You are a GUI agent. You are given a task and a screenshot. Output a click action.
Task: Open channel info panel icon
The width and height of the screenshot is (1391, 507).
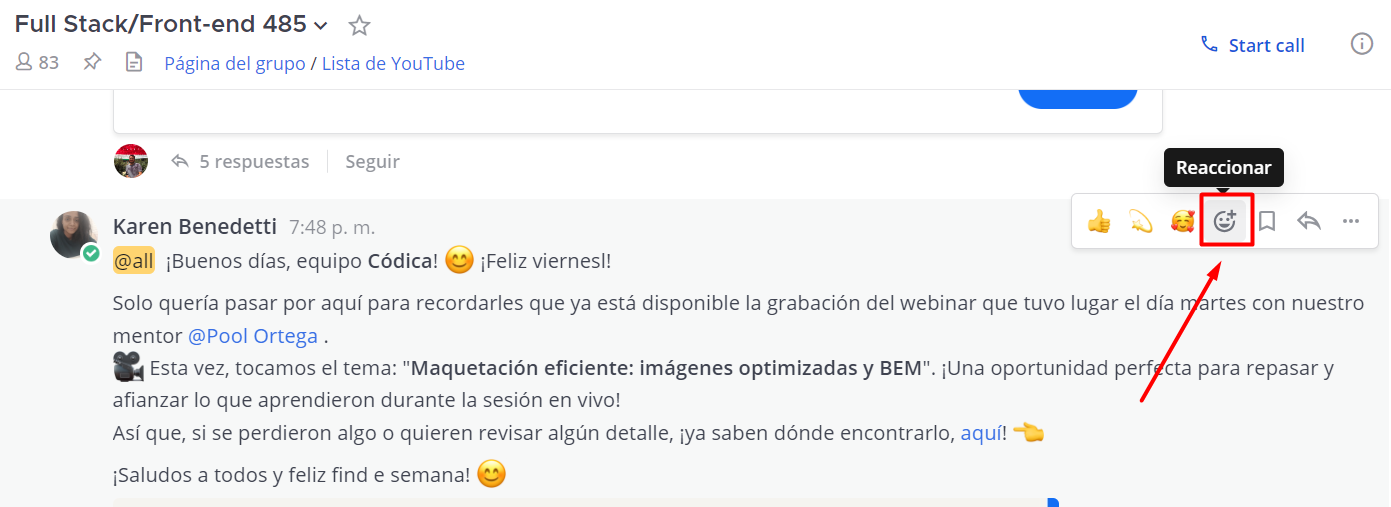coord(1361,44)
